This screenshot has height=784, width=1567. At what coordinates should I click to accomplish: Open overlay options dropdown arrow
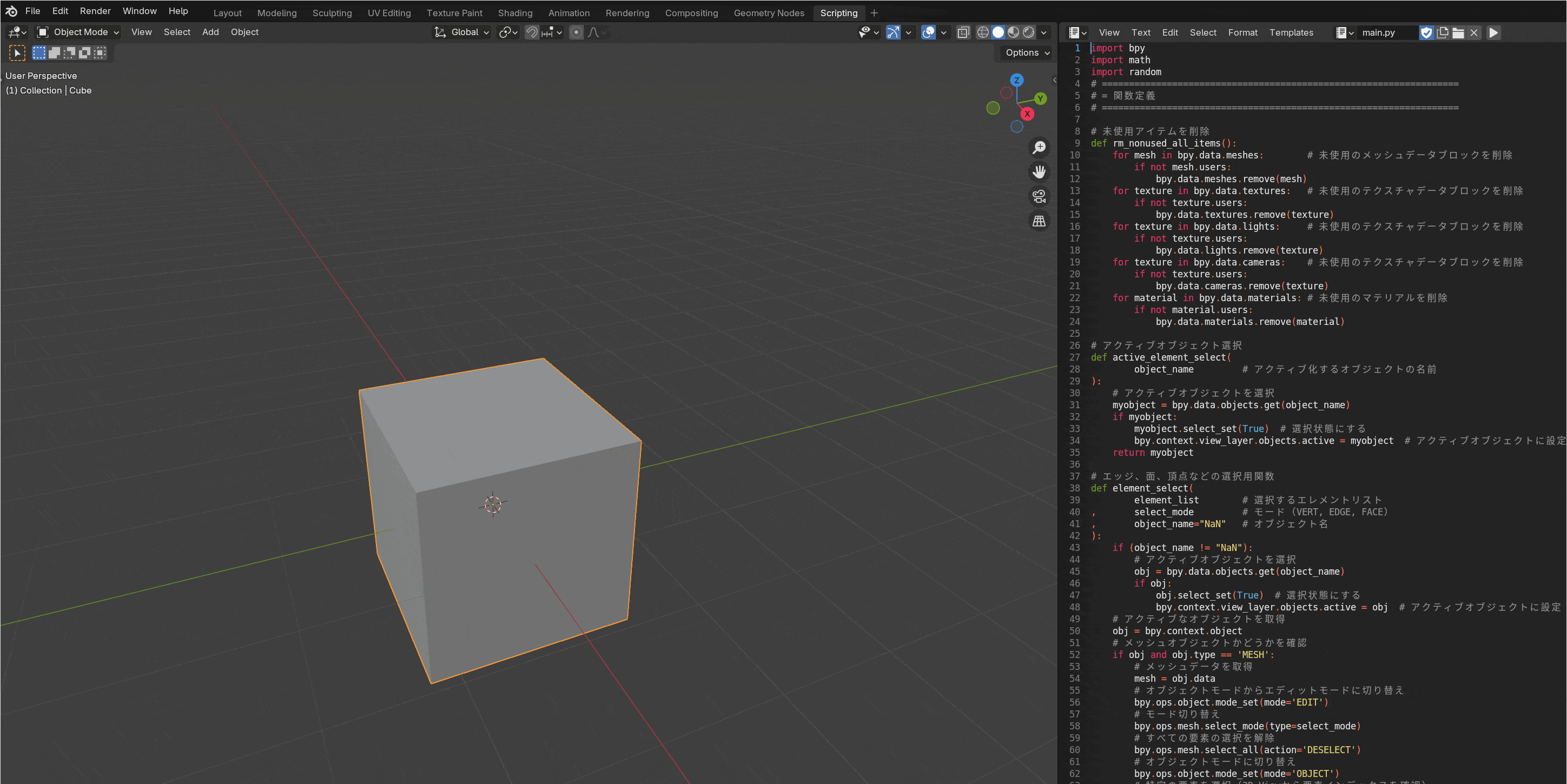(x=943, y=32)
